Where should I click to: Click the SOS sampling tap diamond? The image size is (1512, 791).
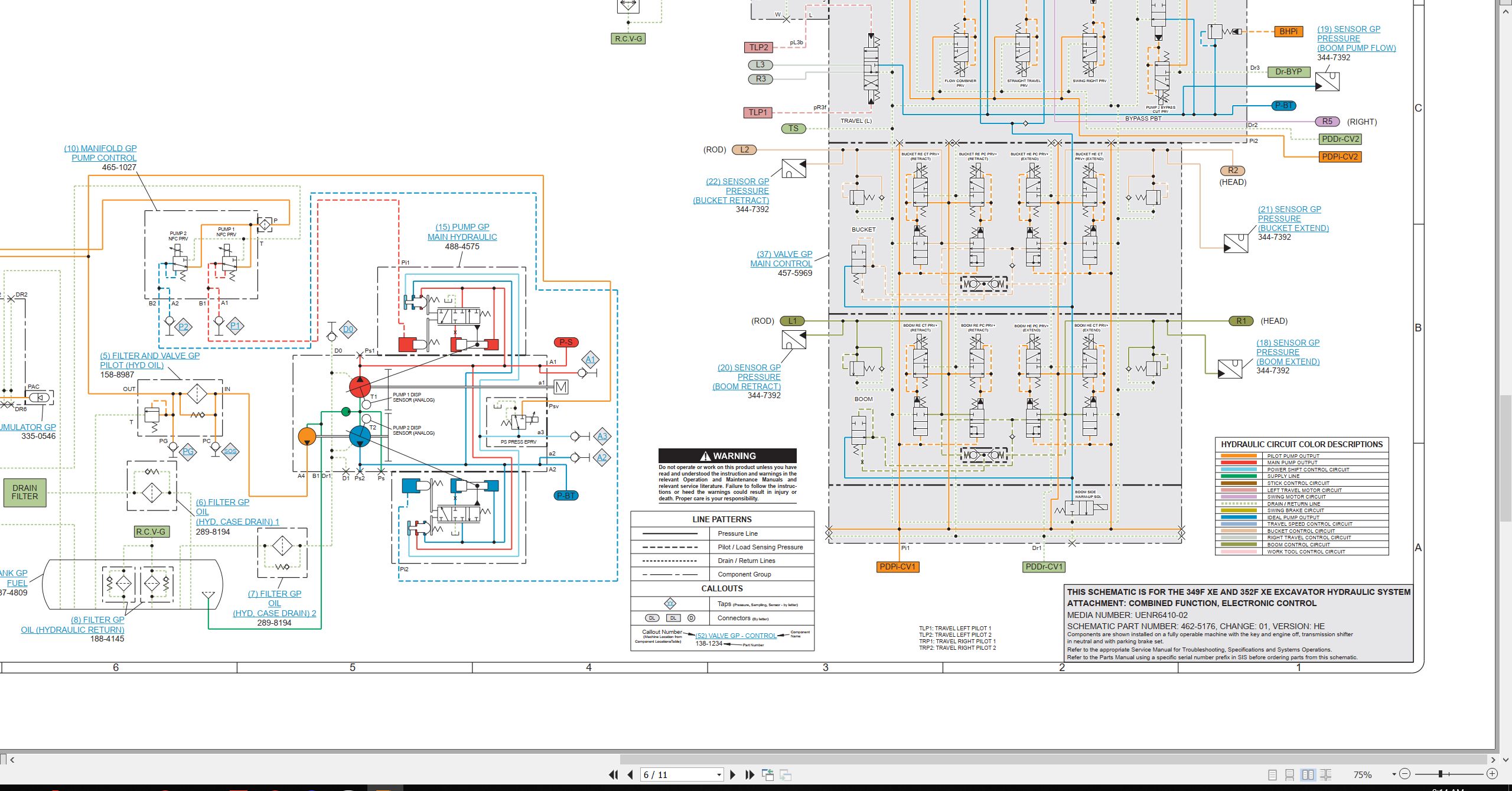(x=230, y=451)
